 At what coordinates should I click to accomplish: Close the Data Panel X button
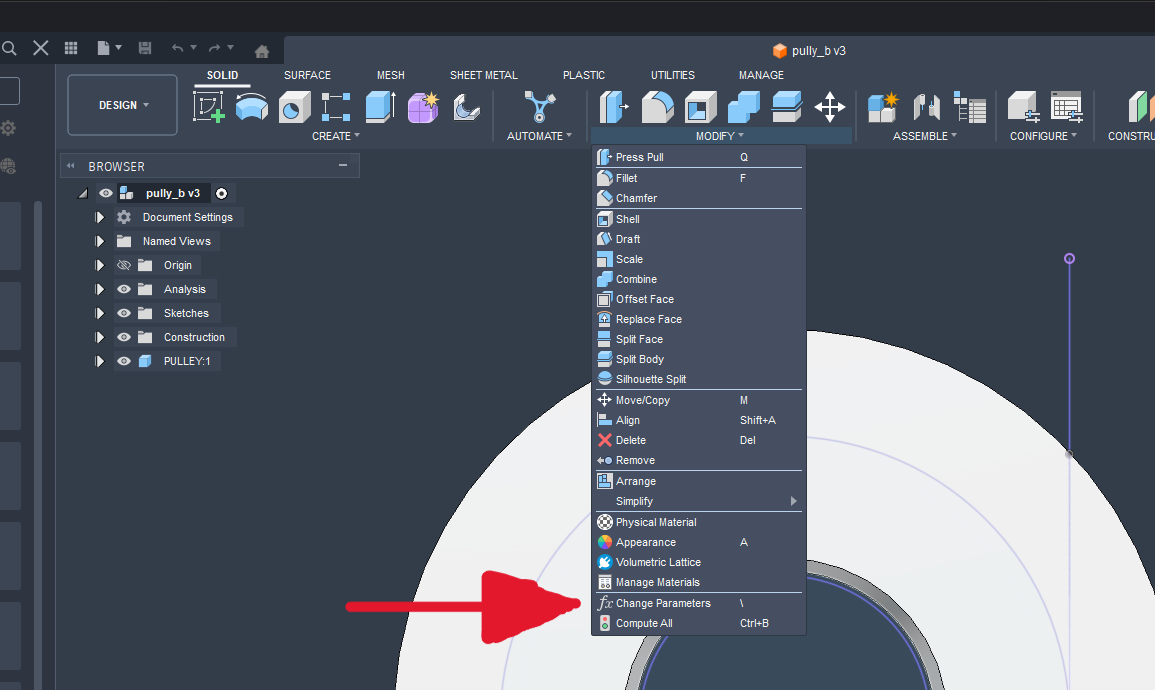click(41, 49)
